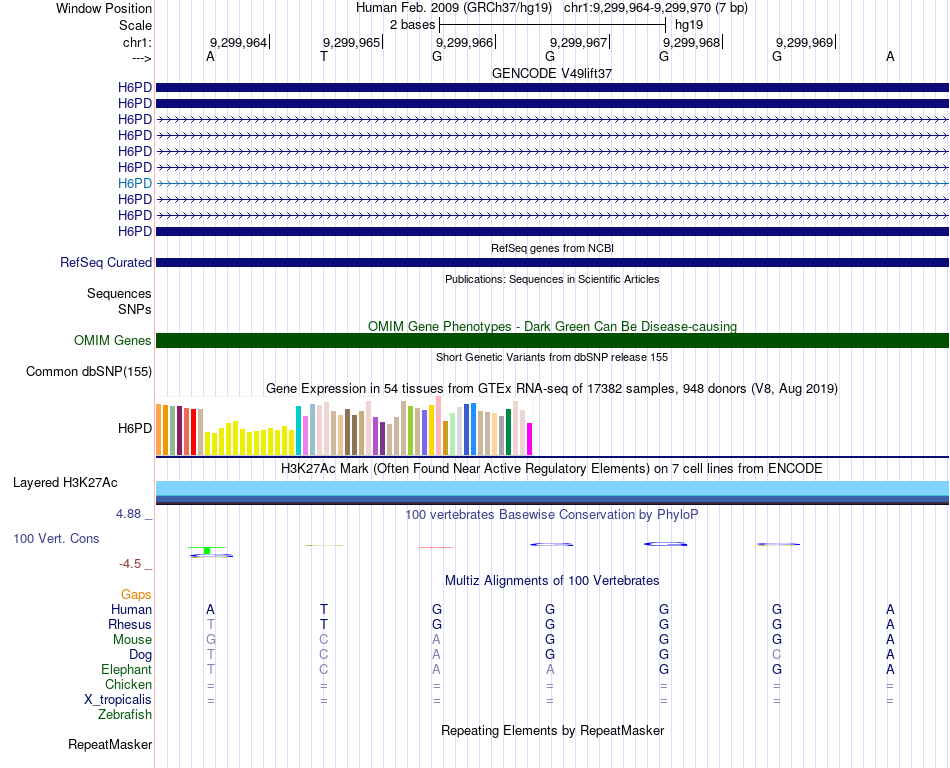The image size is (950, 768).
Task: Select the RefSeq Curated label
Action: tap(105, 263)
